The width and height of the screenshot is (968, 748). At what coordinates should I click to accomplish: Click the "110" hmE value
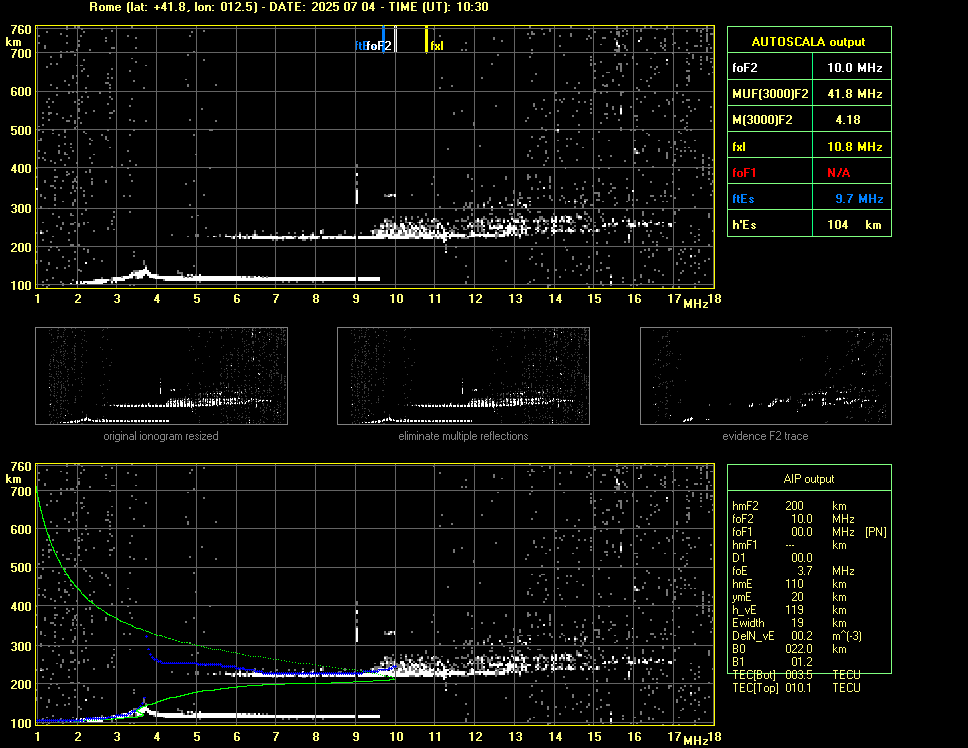coord(795,584)
